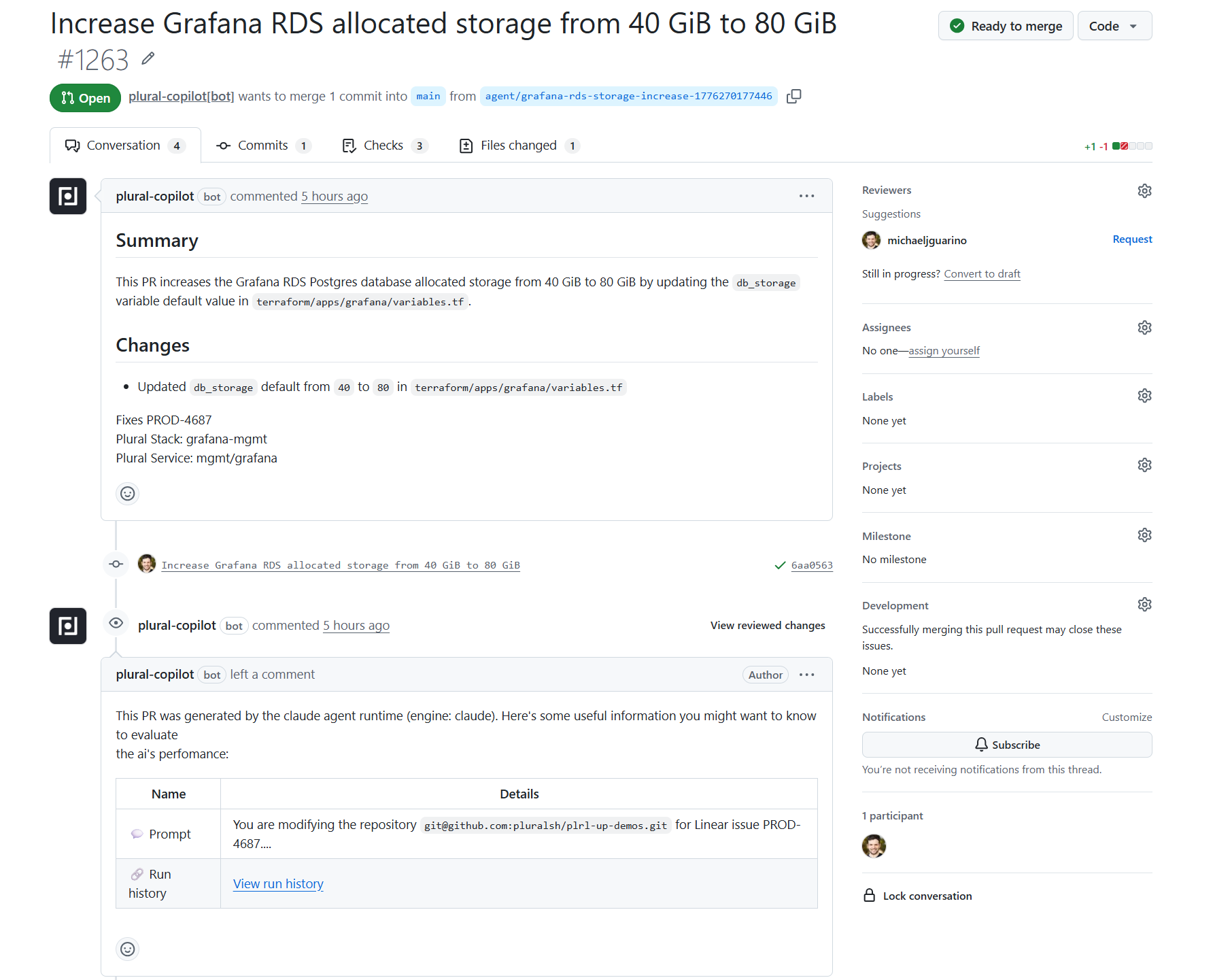Expand the Code dropdown button

[x=1114, y=26]
